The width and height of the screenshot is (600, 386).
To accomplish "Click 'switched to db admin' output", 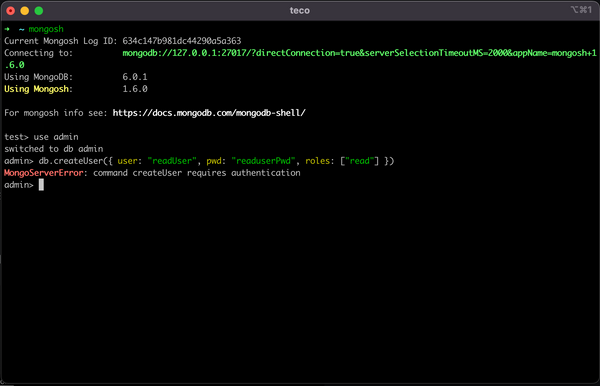I will click(x=54, y=149).
